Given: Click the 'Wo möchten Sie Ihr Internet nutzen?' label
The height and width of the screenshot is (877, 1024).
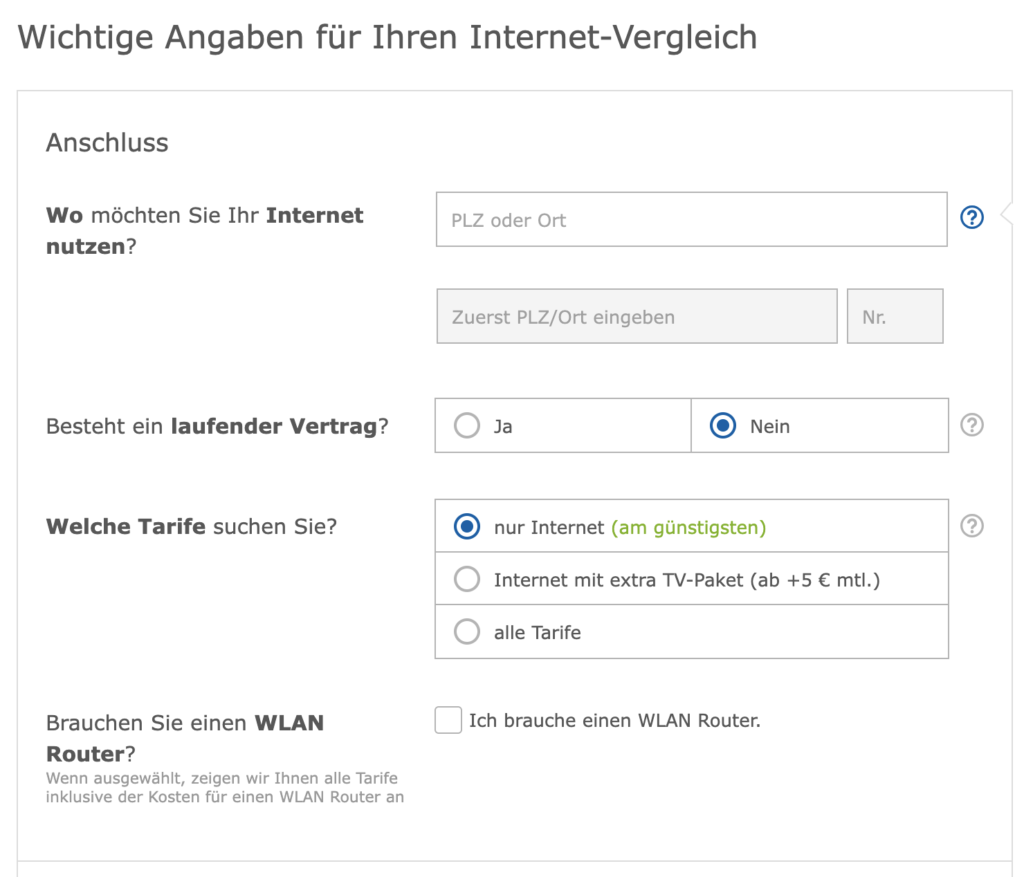Looking at the screenshot, I should (204, 231).
